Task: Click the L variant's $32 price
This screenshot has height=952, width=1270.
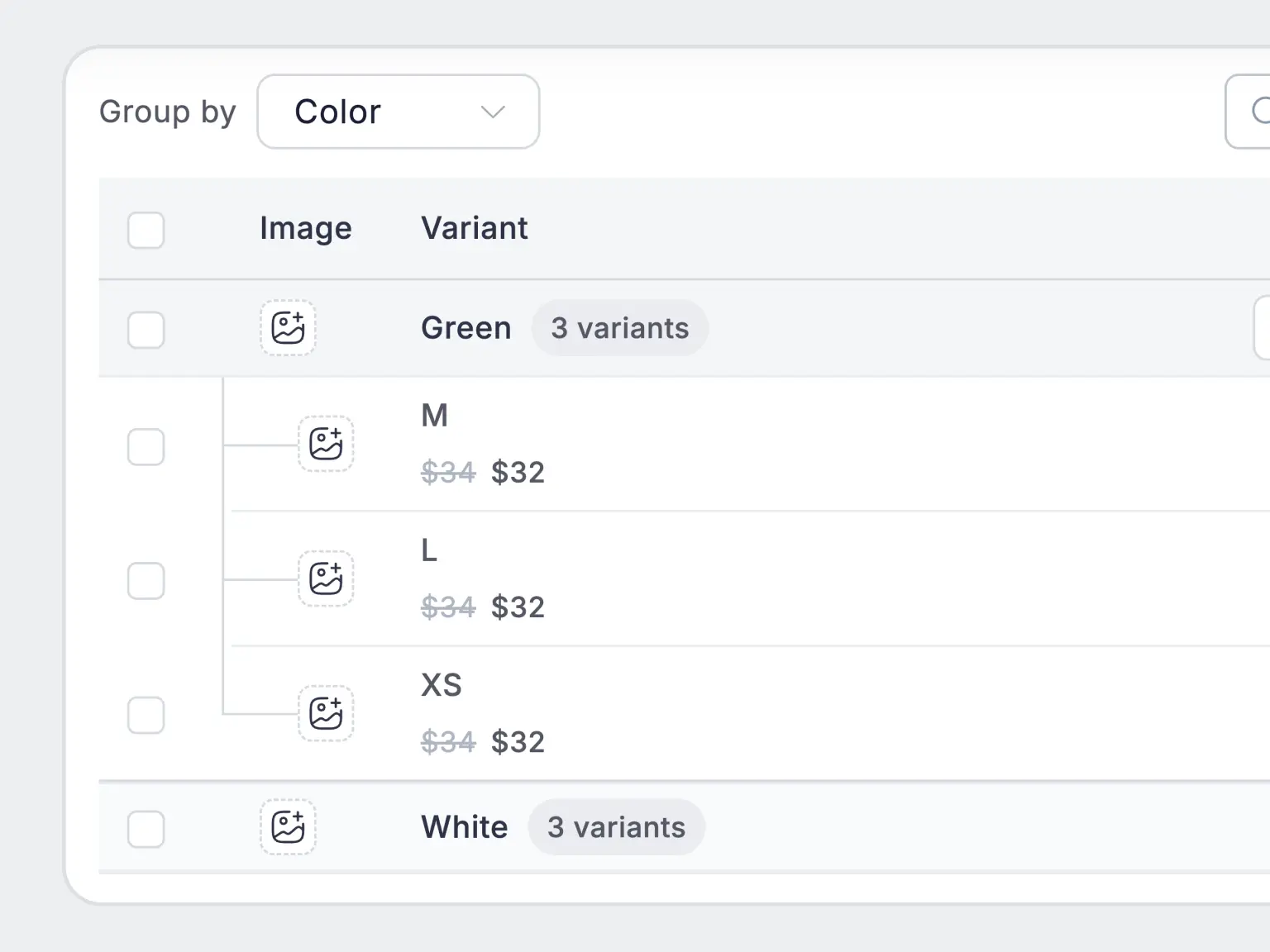Action: [518, 607]
